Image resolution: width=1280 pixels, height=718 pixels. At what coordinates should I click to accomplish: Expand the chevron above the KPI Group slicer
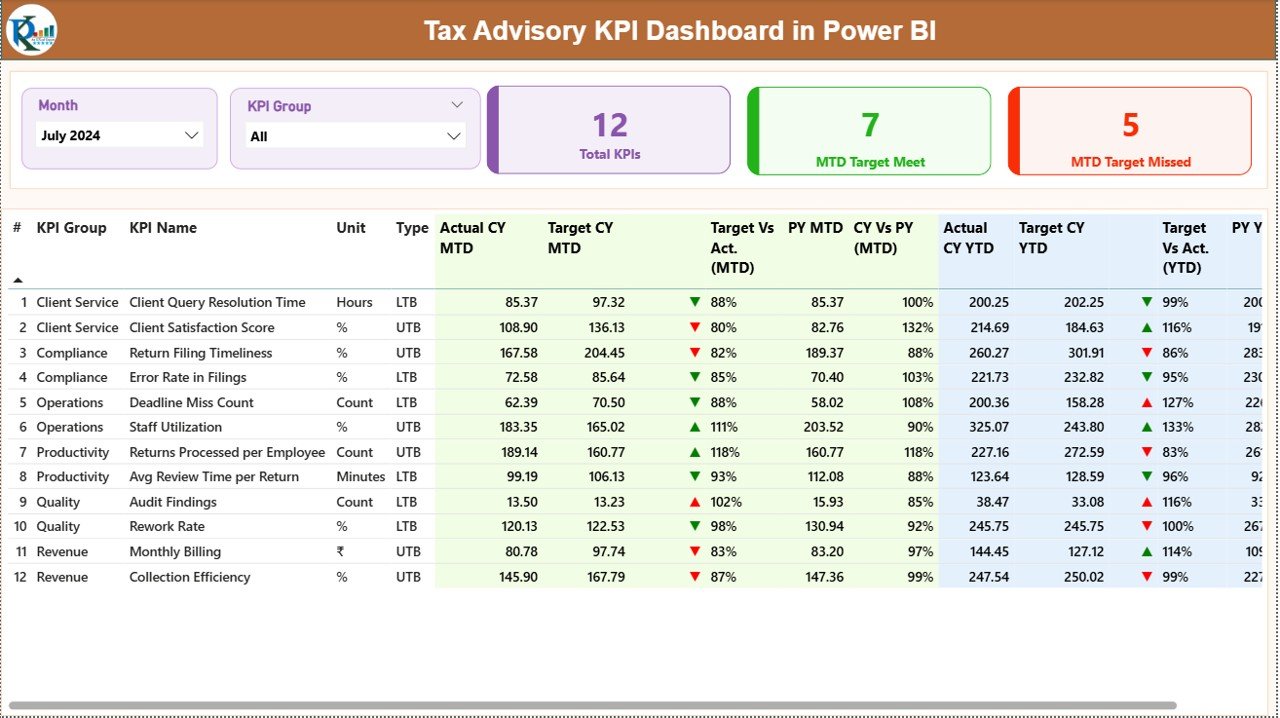click(x=458, y=104)
